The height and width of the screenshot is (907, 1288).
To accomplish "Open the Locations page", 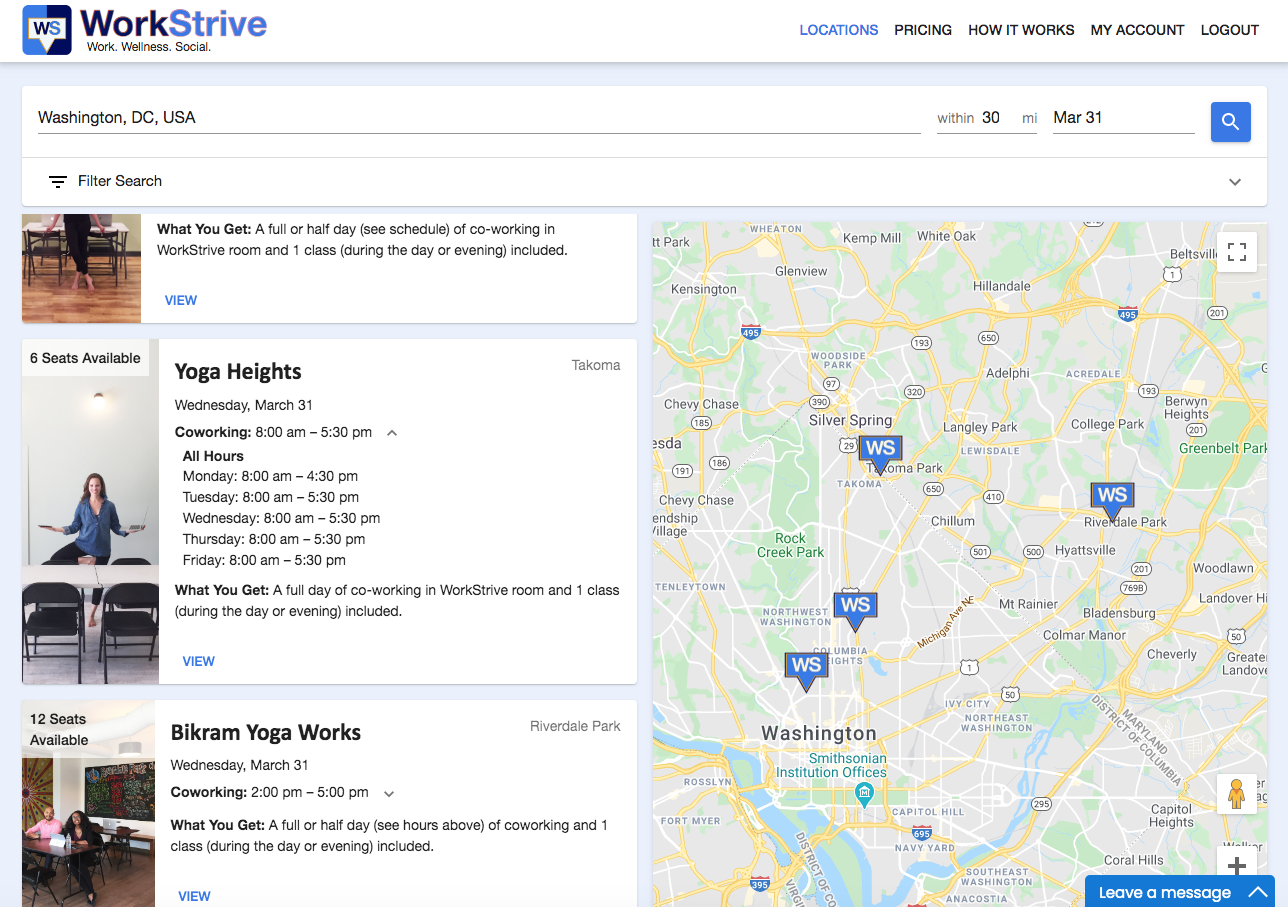I will coord(838,30).
